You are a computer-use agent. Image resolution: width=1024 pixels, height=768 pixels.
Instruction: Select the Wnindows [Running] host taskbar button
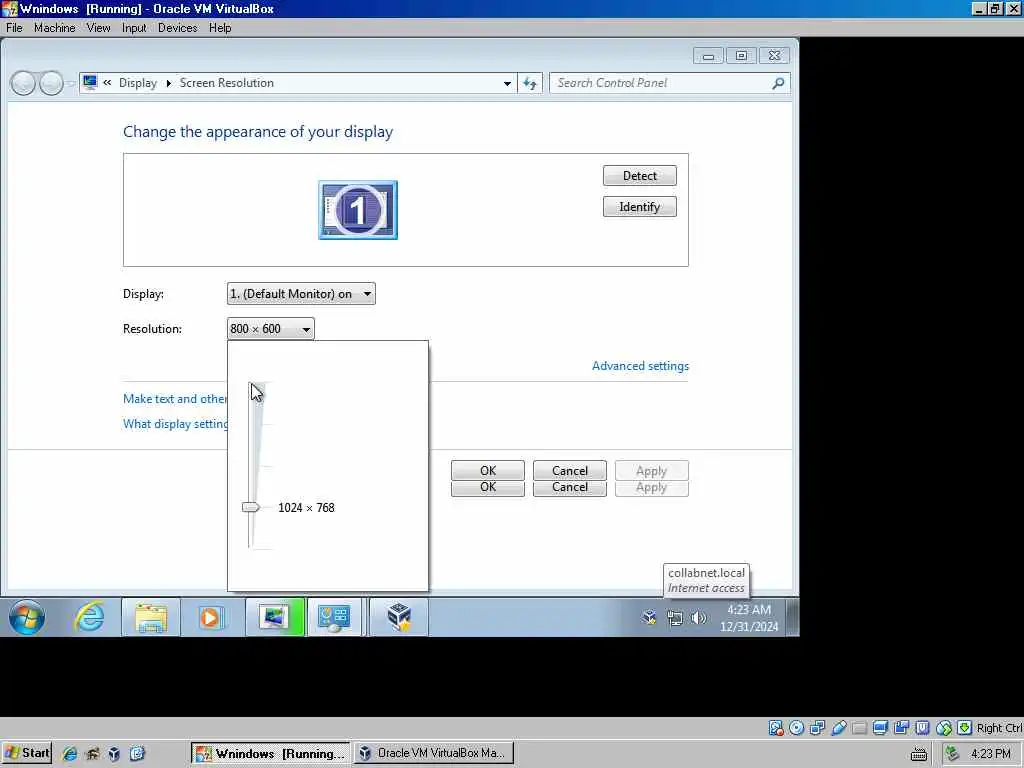(x=270, y=753)
